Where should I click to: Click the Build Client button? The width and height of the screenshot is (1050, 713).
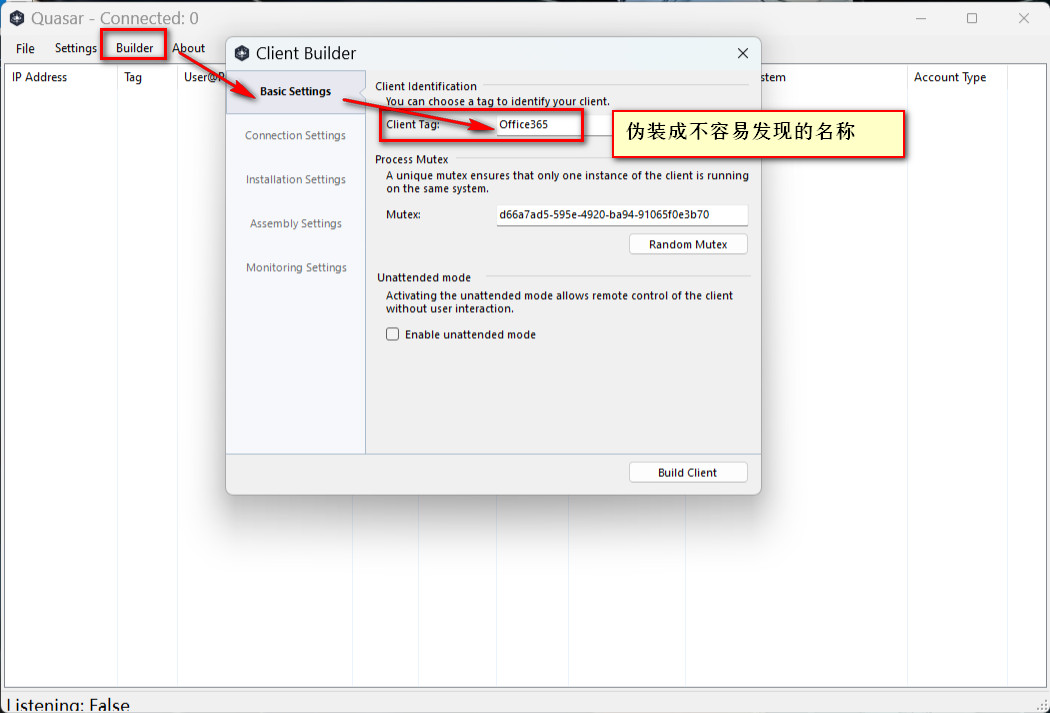point(688,473)
